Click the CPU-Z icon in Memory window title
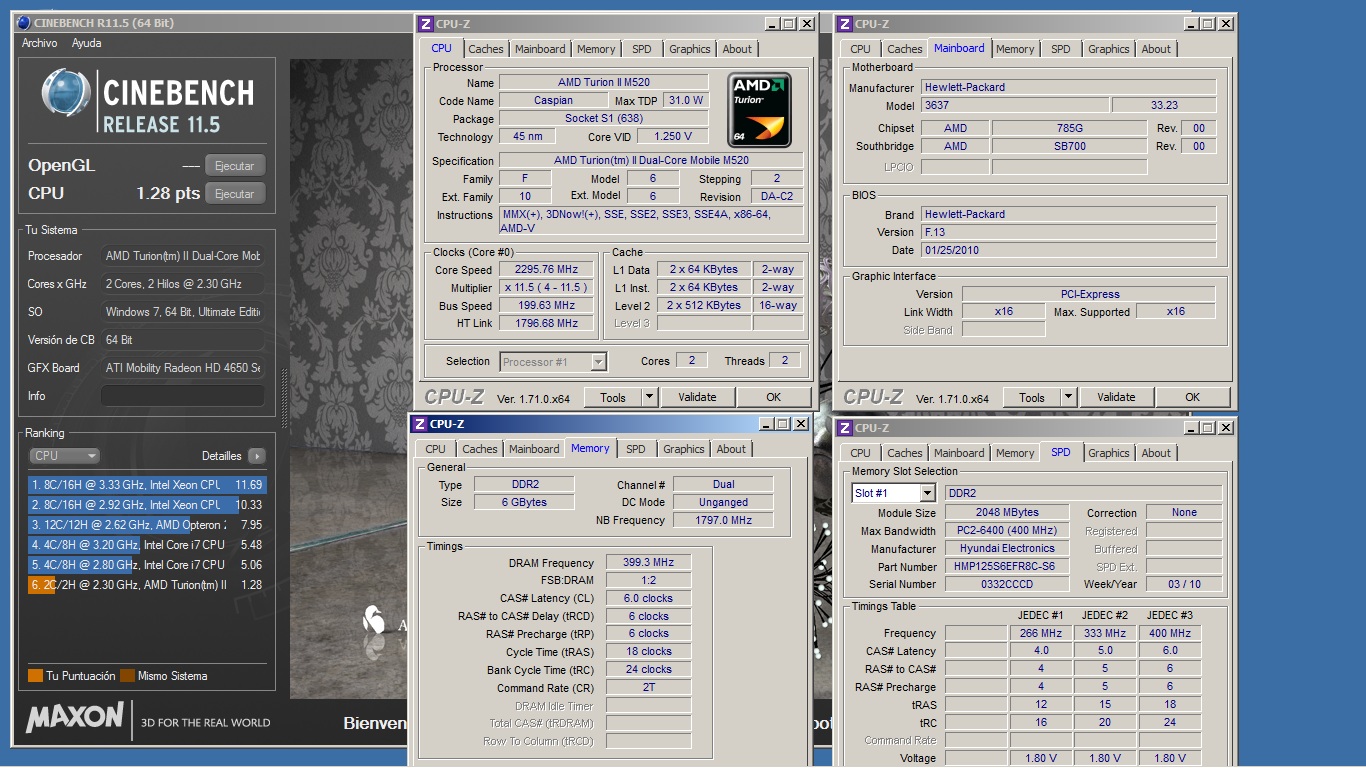This screenshot has height=768, width=1366. point(420,424)
